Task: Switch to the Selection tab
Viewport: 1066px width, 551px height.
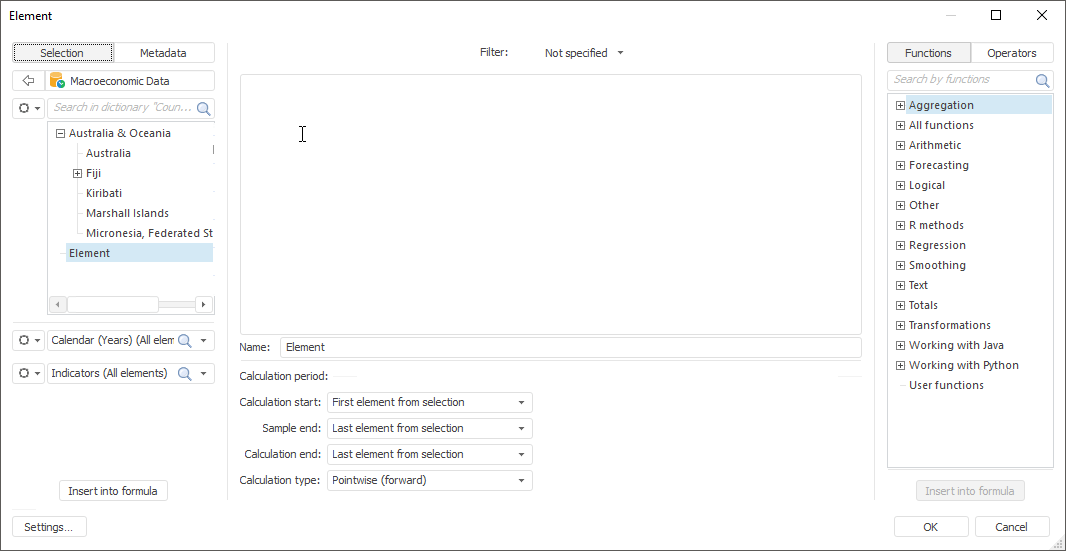Action: click(x=63, y=52)
